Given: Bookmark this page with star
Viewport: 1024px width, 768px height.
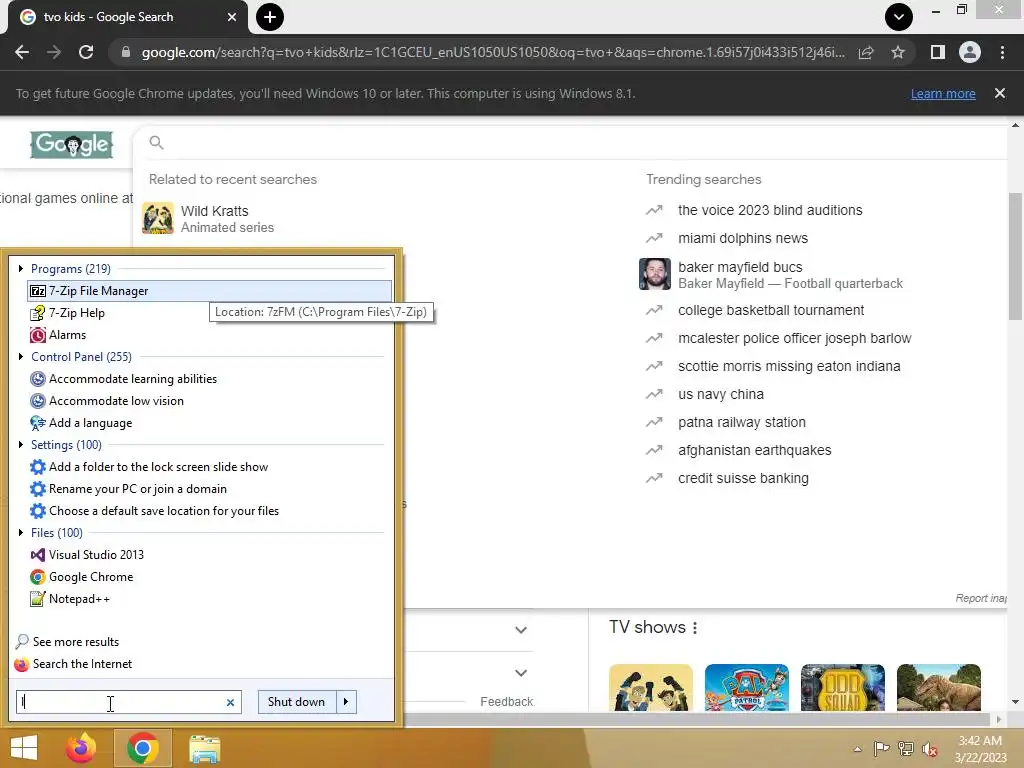Looking at the screenshot, I should coord(898,52).
